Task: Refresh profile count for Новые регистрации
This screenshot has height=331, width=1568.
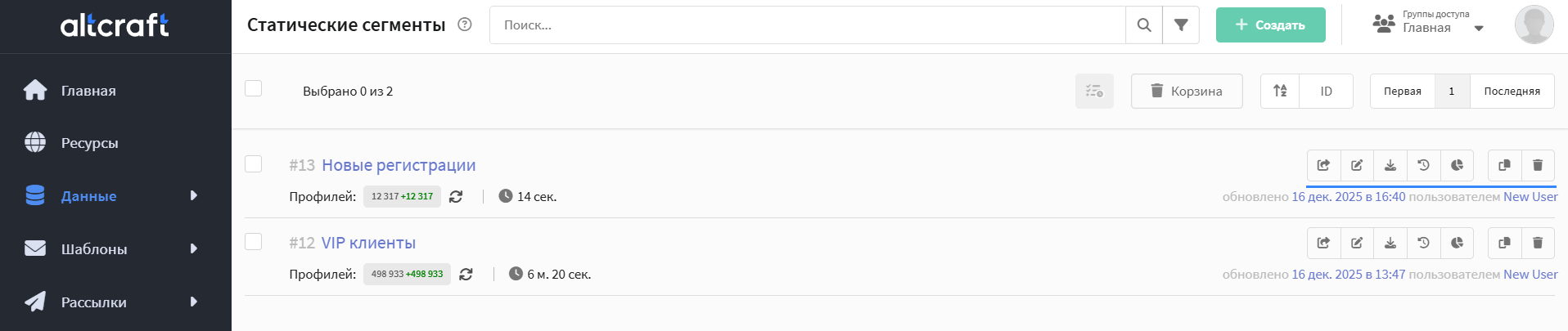Action: [x=456, y=197]
